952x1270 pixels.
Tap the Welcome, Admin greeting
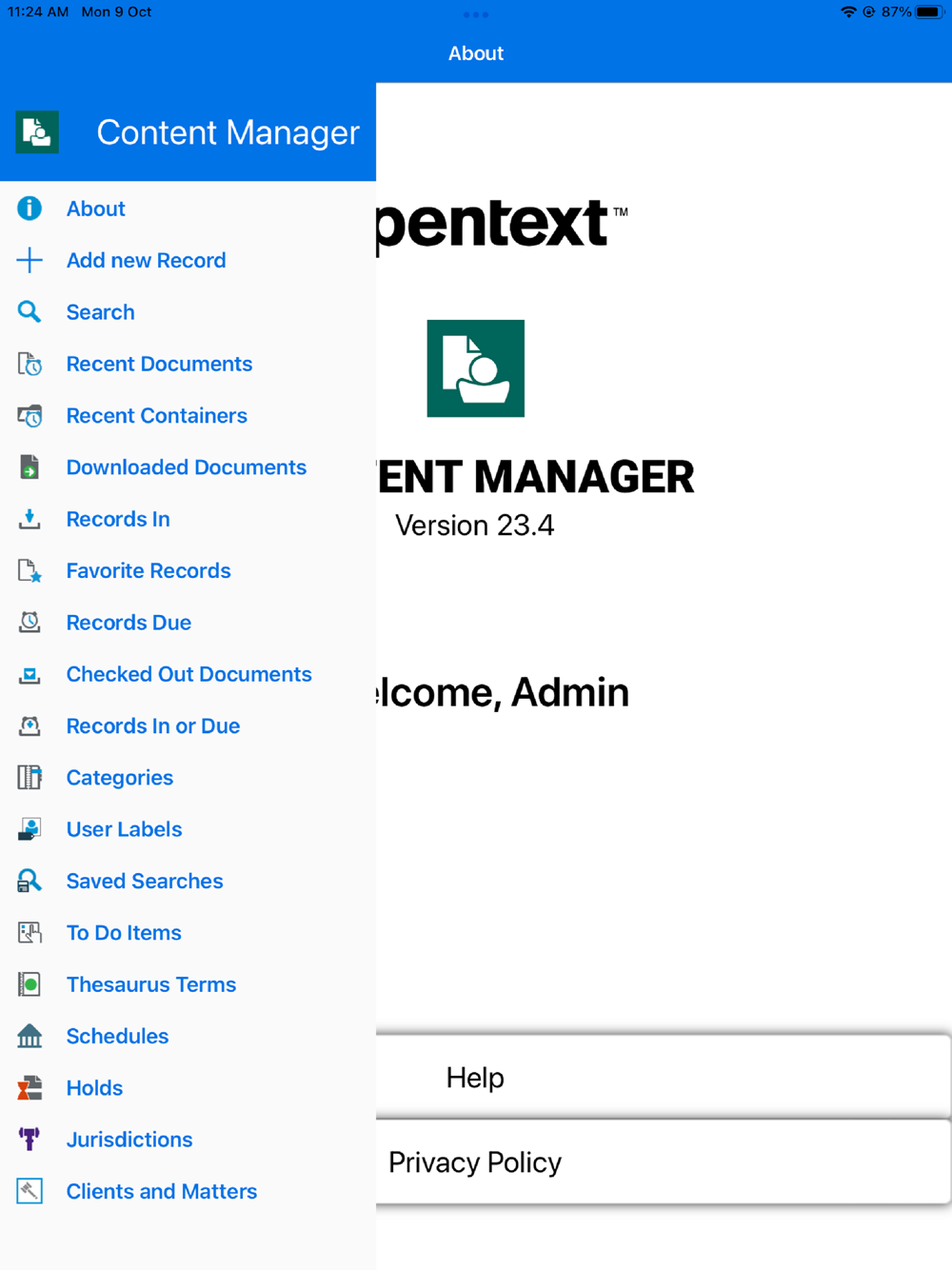pyautogui.click(x=503, y=692)
